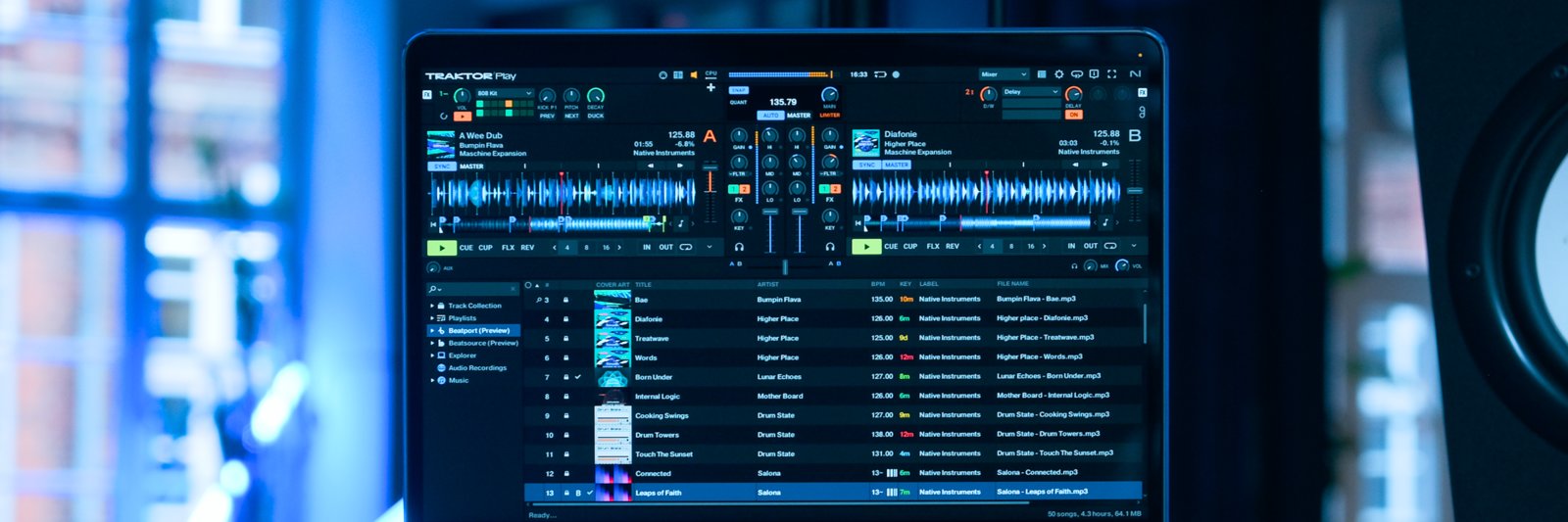The image size is (1568, 522).
Task: Set loop IN point on Deck B
Action: 1071,247
